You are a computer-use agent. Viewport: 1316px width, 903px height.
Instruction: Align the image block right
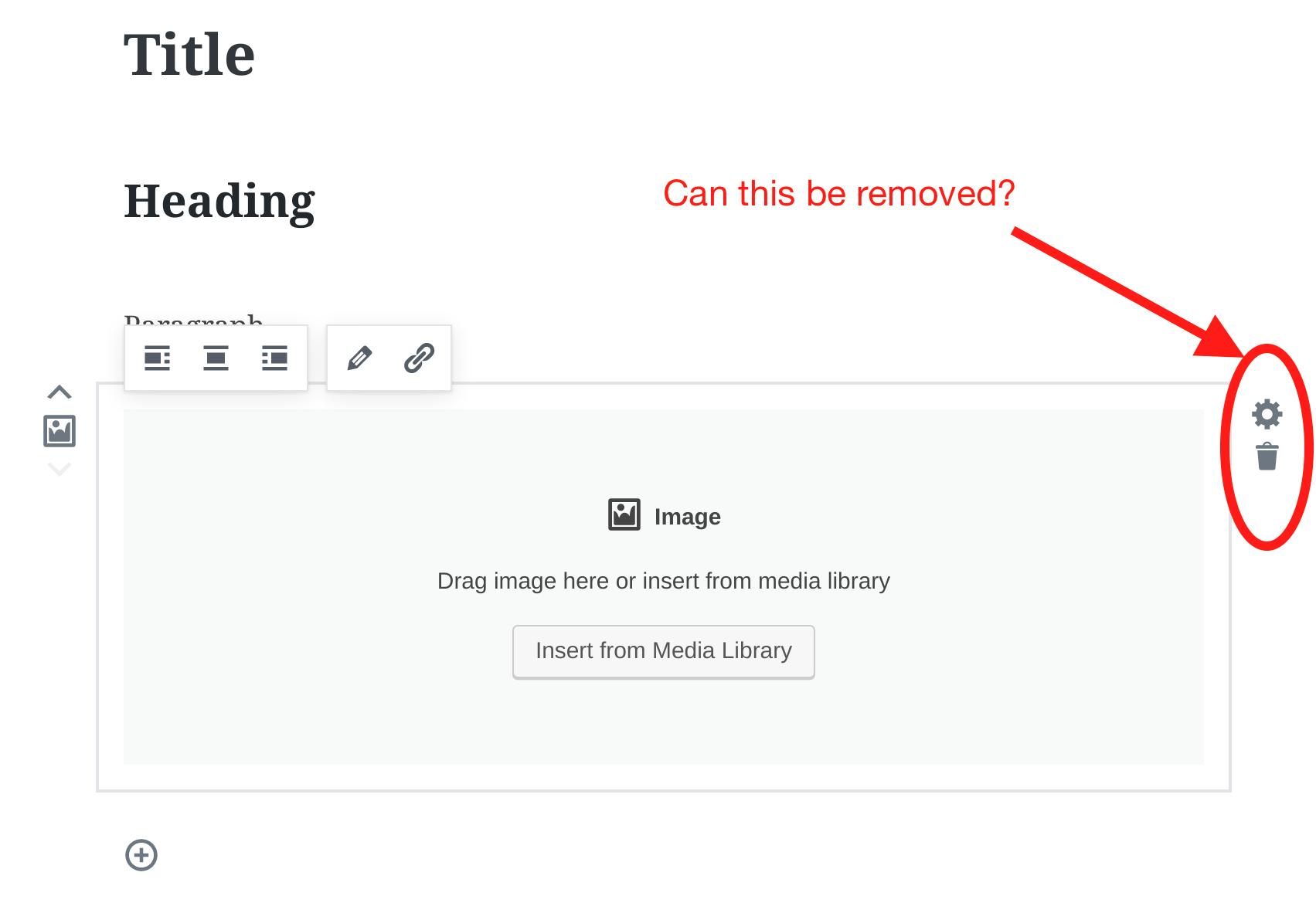tap(274, 358)
